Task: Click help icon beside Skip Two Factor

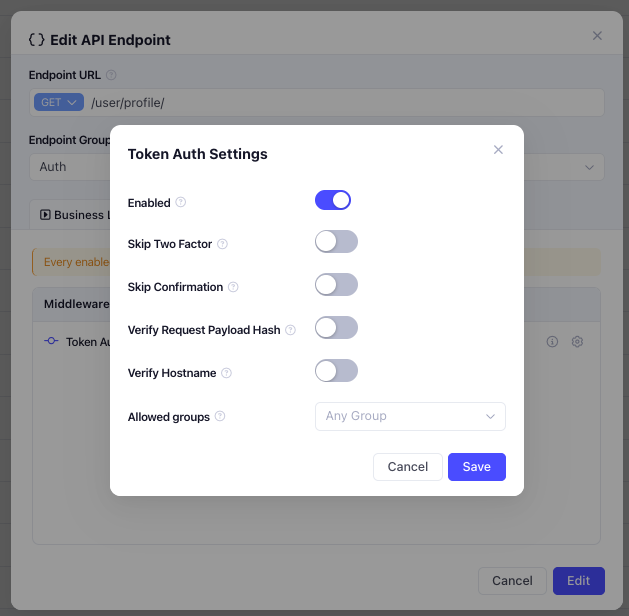Action: (222, 244)
